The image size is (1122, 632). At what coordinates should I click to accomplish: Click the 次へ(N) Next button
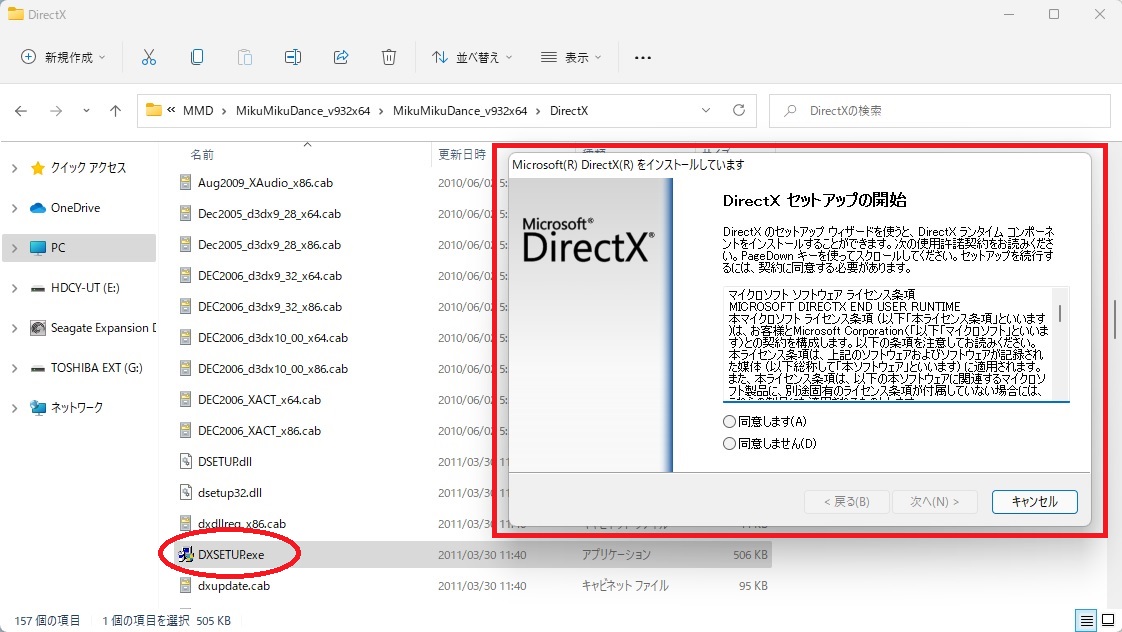pos(935,502)
